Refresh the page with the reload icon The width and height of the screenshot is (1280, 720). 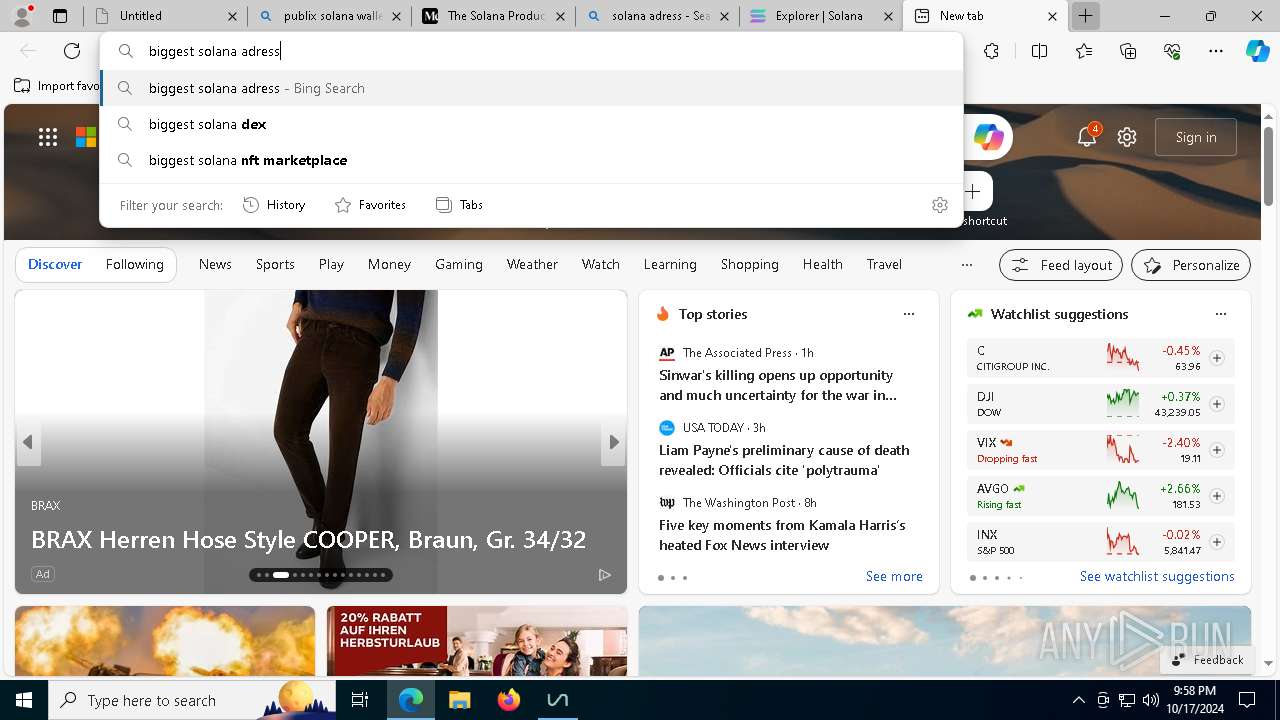click(x=72, y=51)
